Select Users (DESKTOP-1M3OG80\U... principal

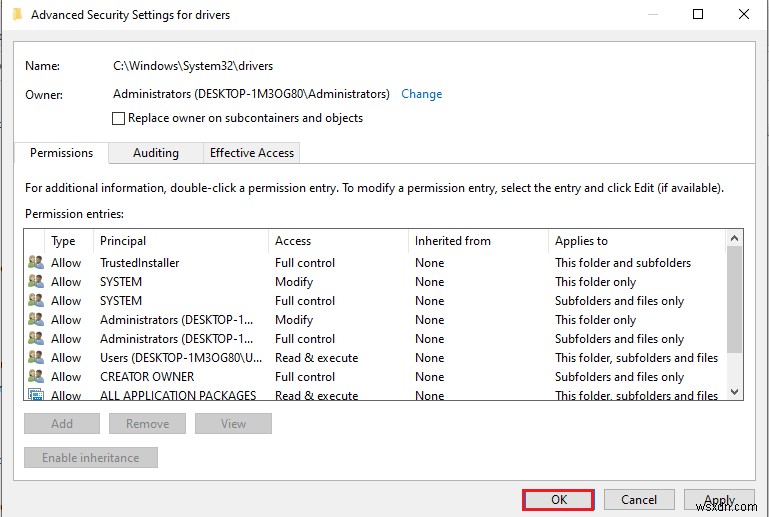[181, 358]
